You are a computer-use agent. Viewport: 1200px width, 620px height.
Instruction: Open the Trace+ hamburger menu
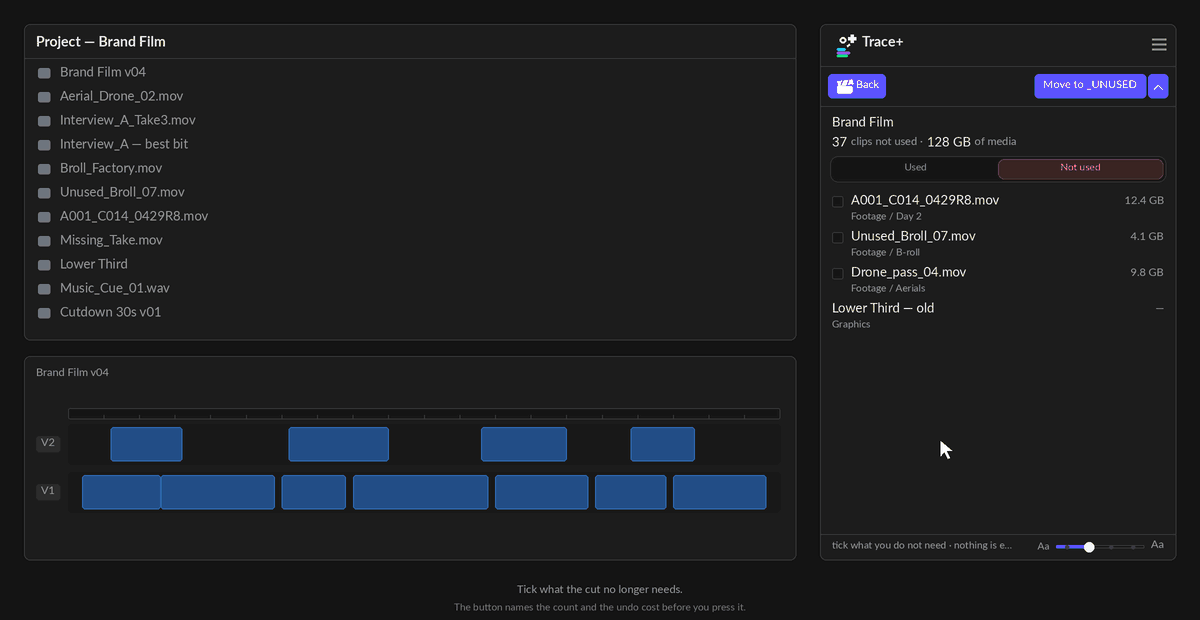(x=1159, y=44)
